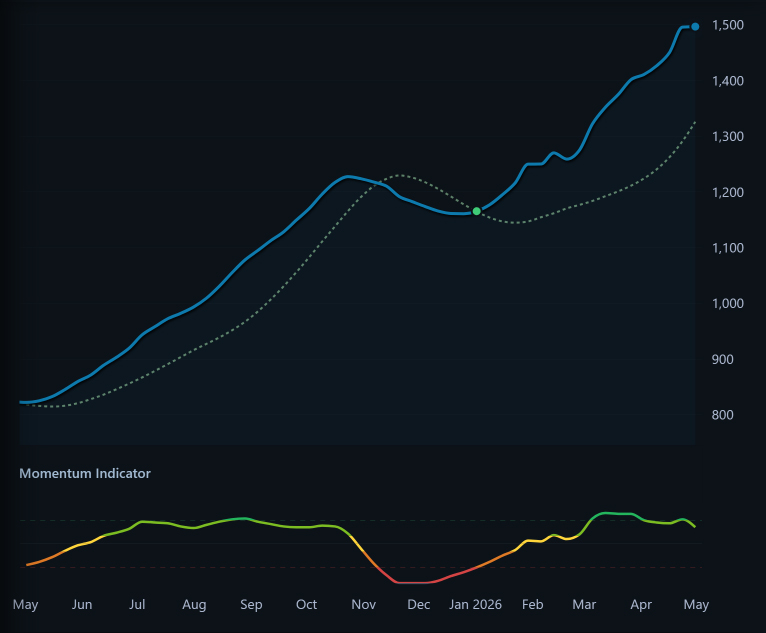The image size is (766, 633).
Task: Click the Oct x-axis label
Action: pyautogui.click(x=306, y=604)
